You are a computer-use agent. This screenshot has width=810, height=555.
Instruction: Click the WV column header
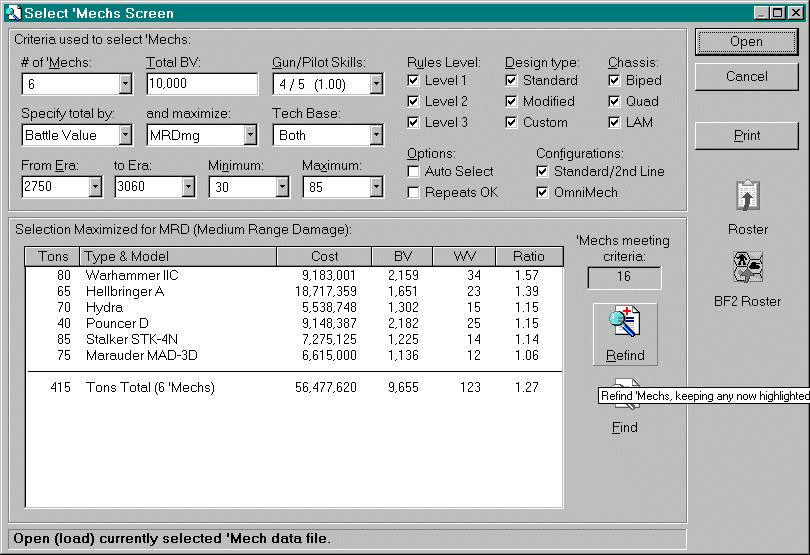[464, 256]
